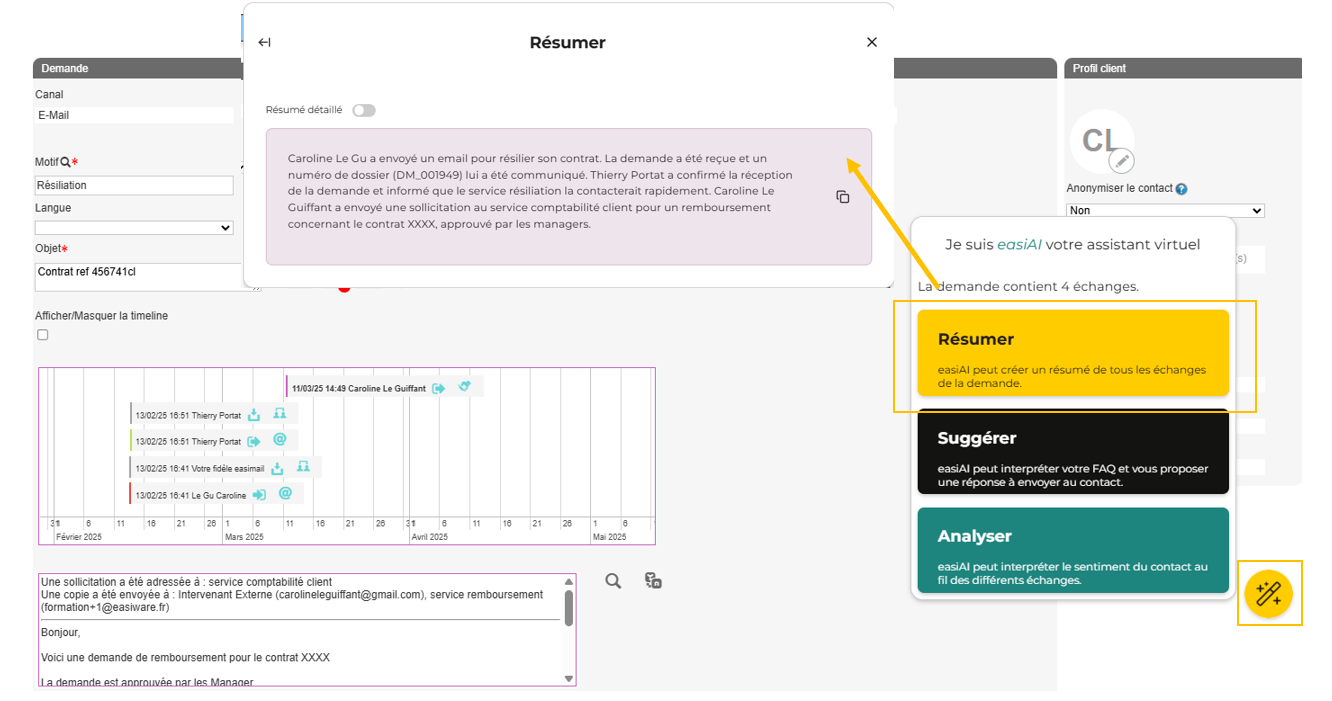Click the scroll down arrow of message box
The height and width of the screenshot is (701, 1332).
569,679
